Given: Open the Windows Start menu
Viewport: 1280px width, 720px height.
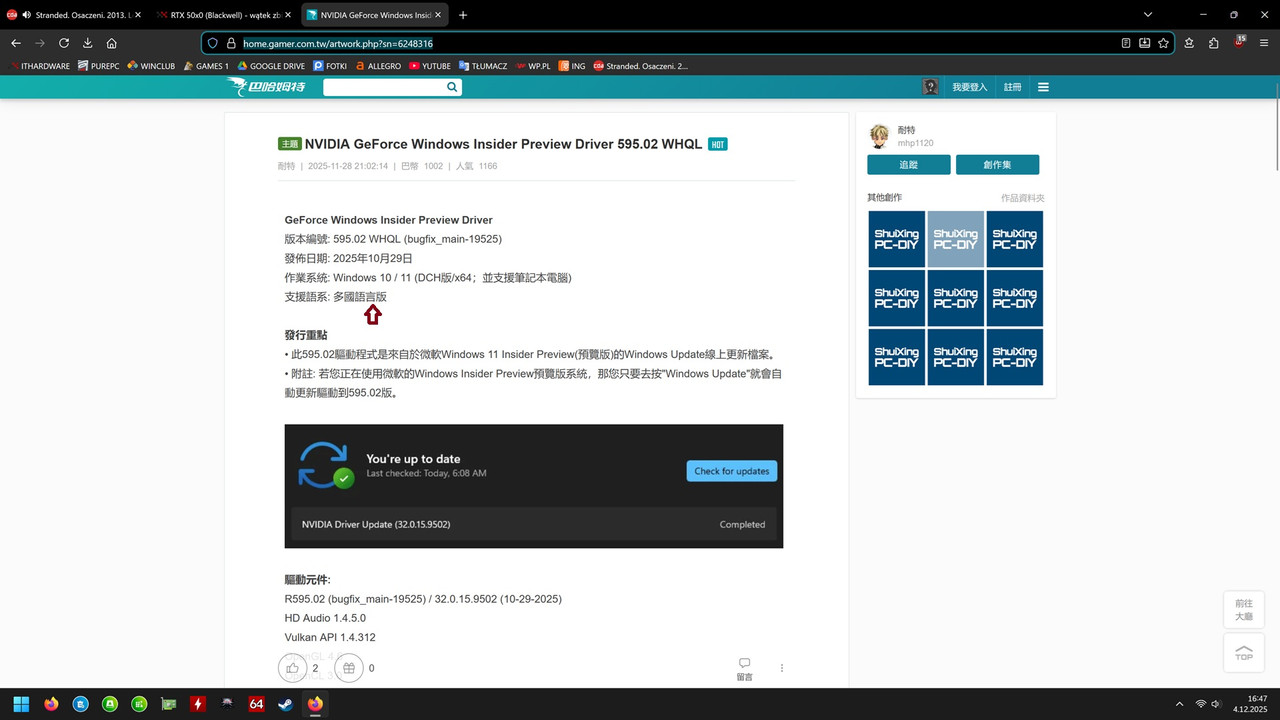Looking at the screenshot, I should pos(21,704).
